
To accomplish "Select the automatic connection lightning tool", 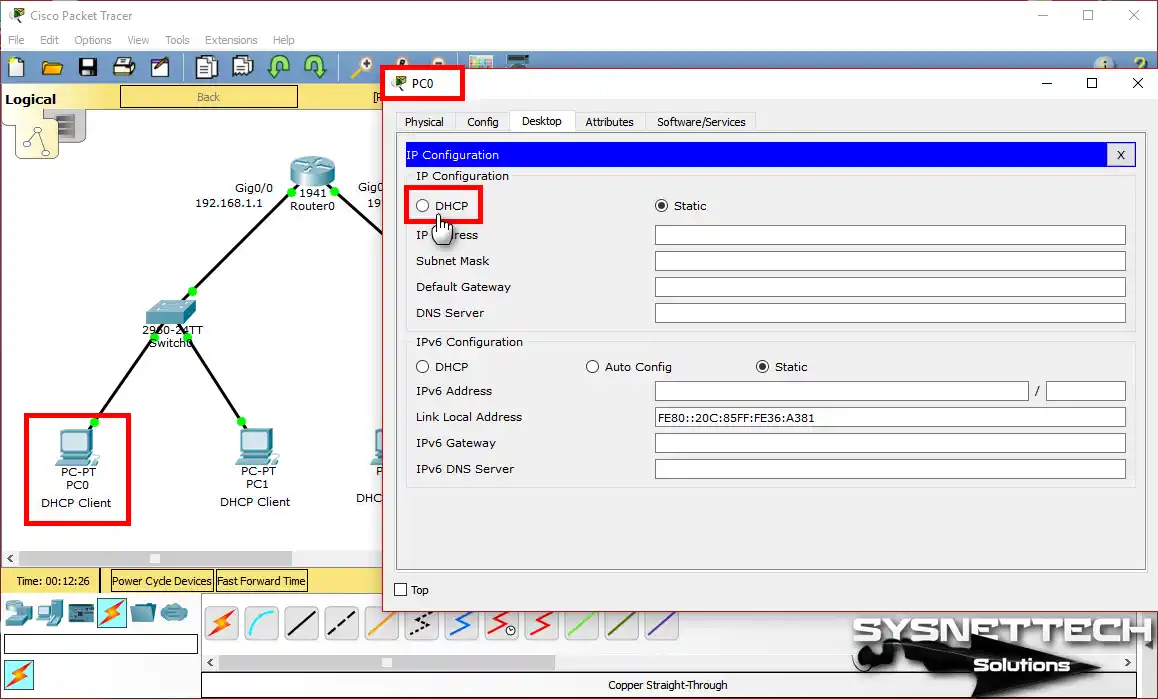I will [221, 622].
